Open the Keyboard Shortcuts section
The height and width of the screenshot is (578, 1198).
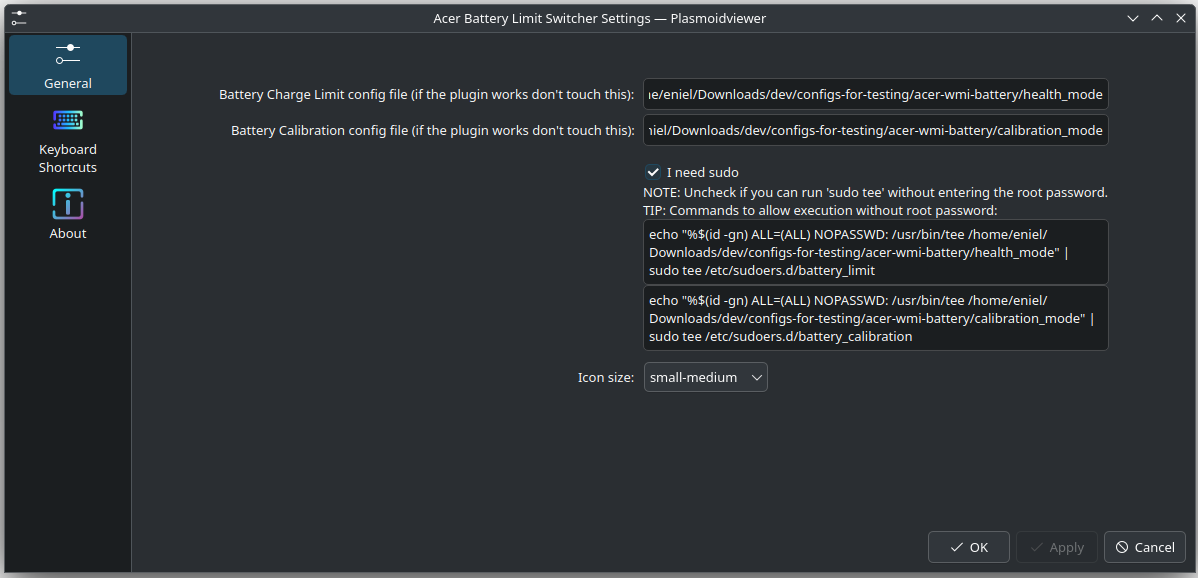[x=68, y=141]
